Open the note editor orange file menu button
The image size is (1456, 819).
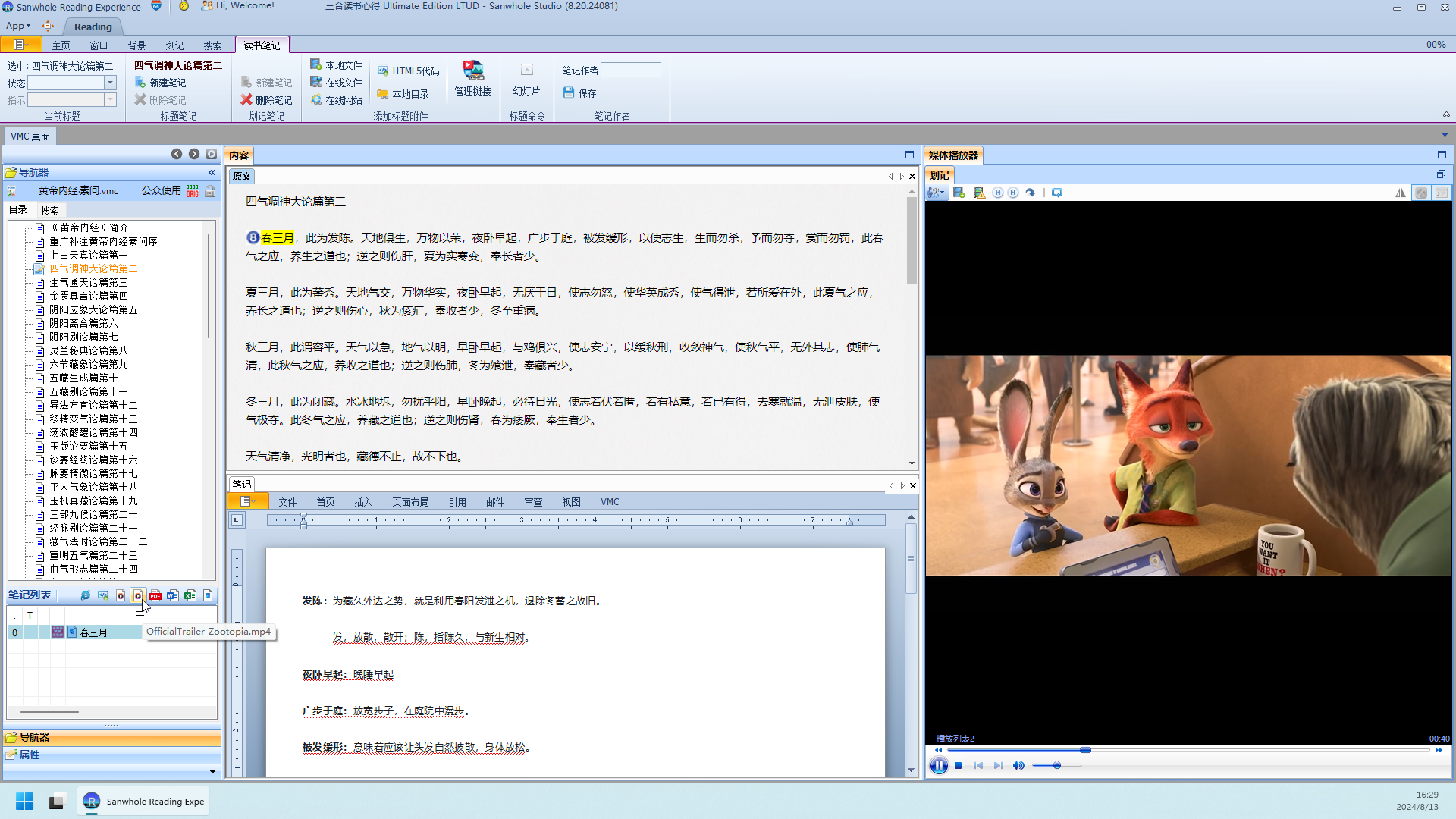[x=247, y=501]
